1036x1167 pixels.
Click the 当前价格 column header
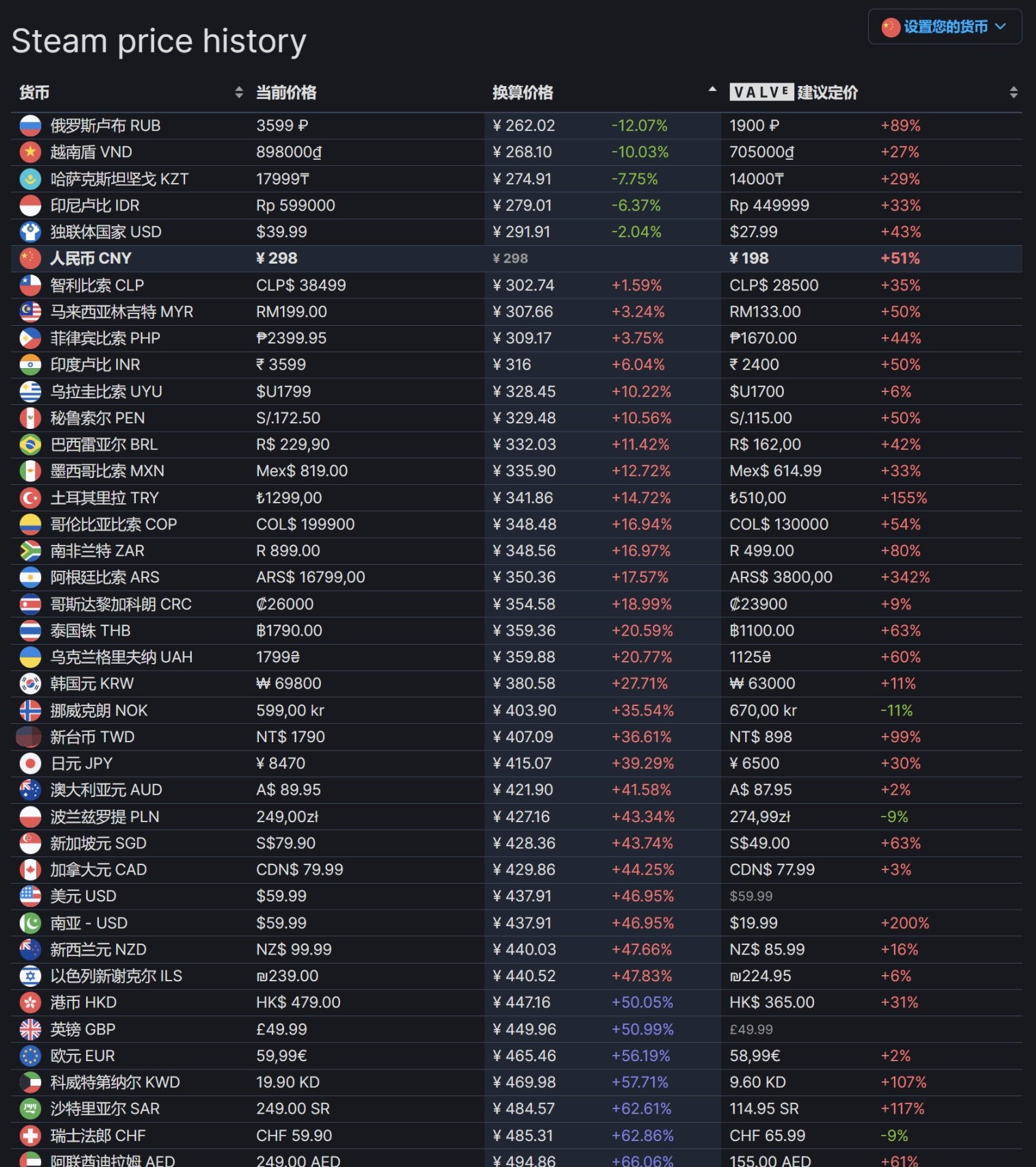(286, 92)
